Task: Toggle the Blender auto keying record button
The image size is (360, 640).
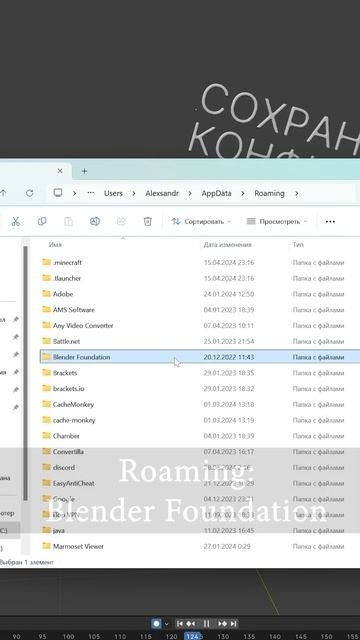Action: [156, 623]
